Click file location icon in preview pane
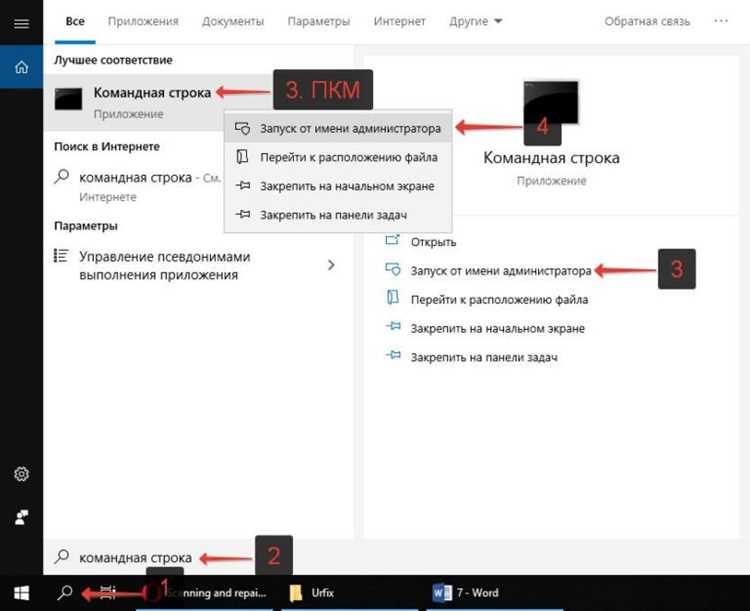The image size is (750, 611). point(393,298)
